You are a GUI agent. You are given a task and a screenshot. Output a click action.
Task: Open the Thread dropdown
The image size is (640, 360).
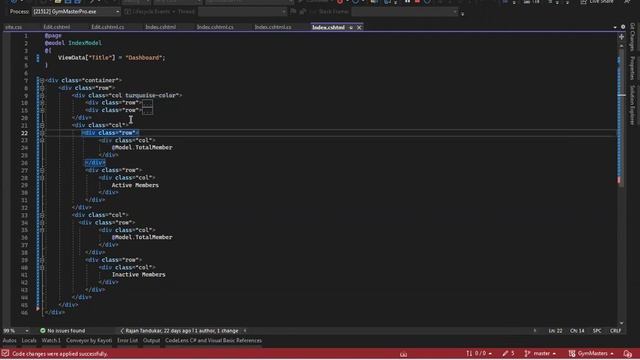(242, 12)
